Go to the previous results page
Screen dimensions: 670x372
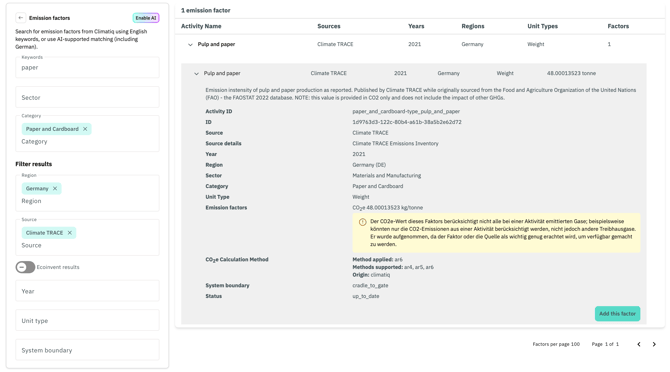point(639,344)
